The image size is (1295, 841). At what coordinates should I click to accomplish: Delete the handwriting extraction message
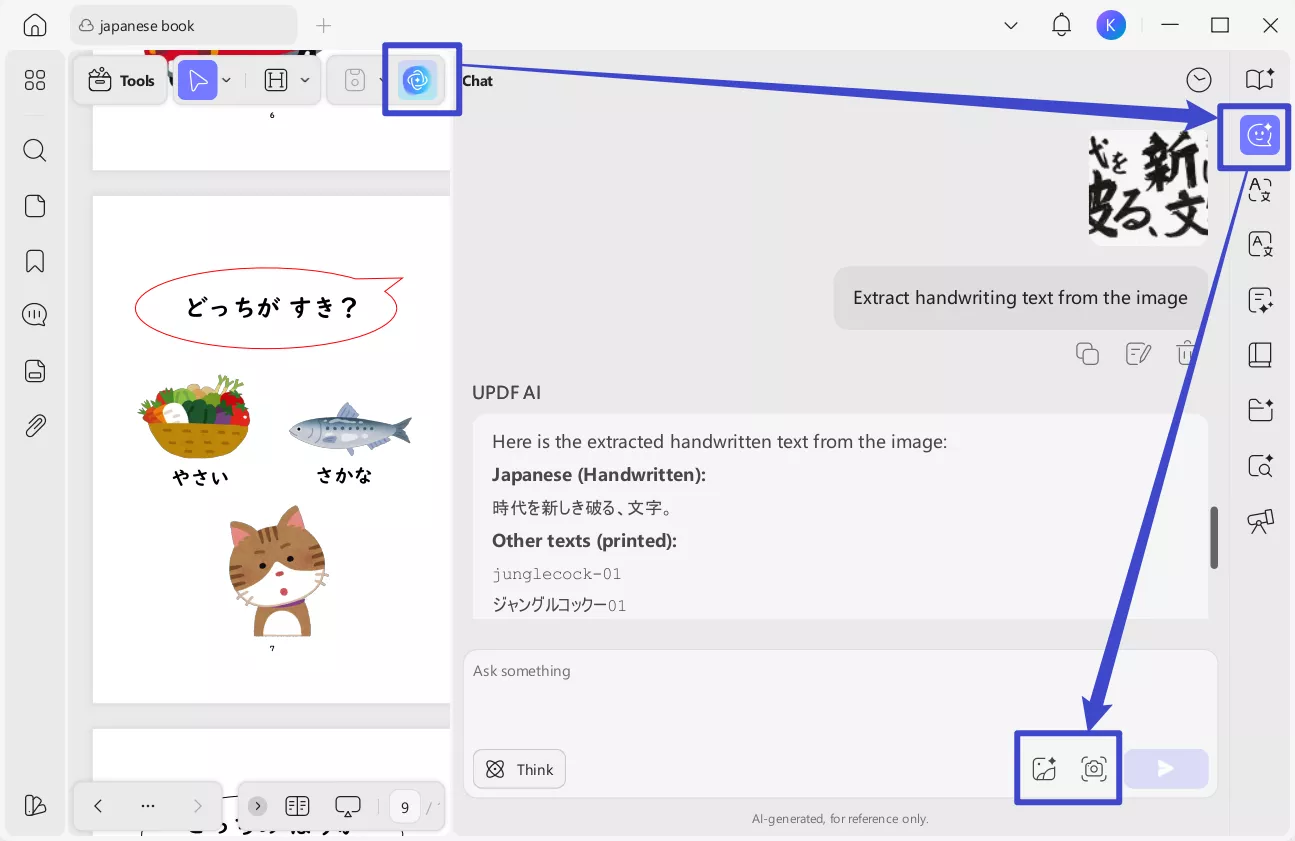[x=1187, y=353]
